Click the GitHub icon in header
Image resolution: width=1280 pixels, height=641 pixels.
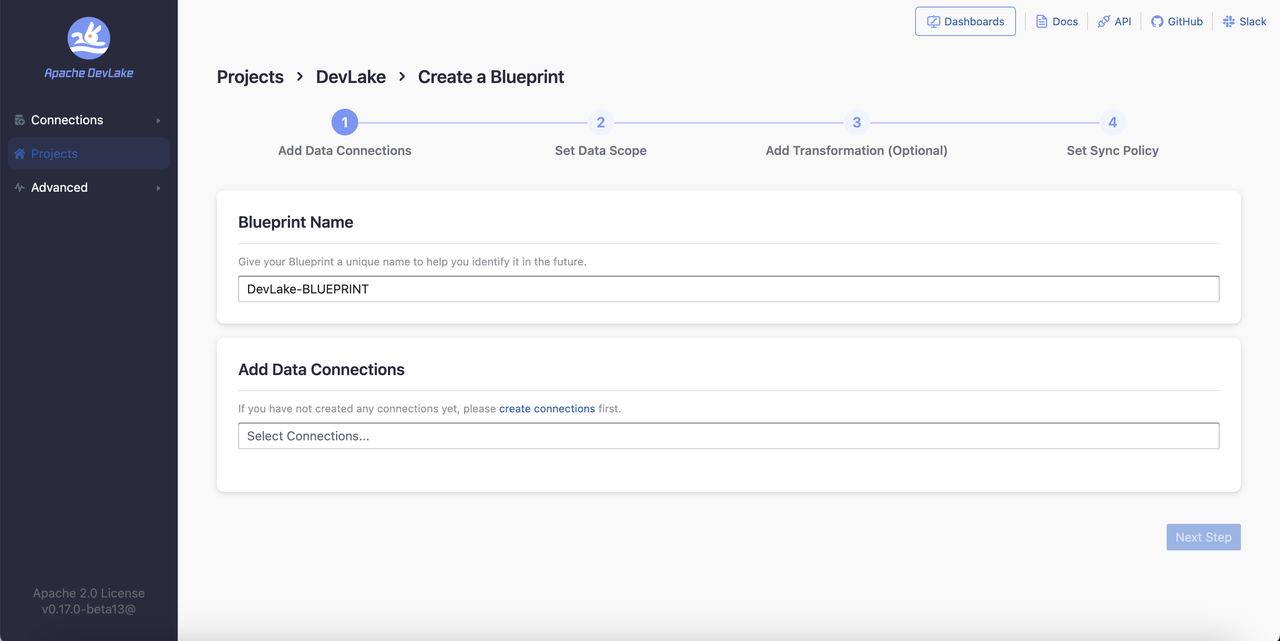(x=1157, y=21)
